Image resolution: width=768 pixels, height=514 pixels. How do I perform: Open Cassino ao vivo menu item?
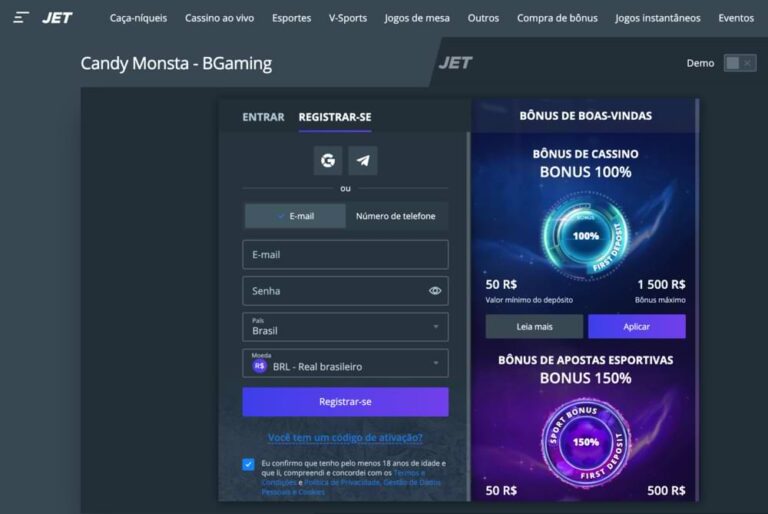[x=219, y=18]
